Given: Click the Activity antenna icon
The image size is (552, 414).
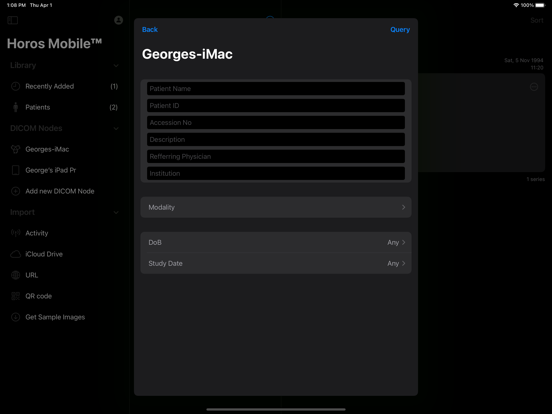Looking at the screenshot, I should [x=15, y=233].
